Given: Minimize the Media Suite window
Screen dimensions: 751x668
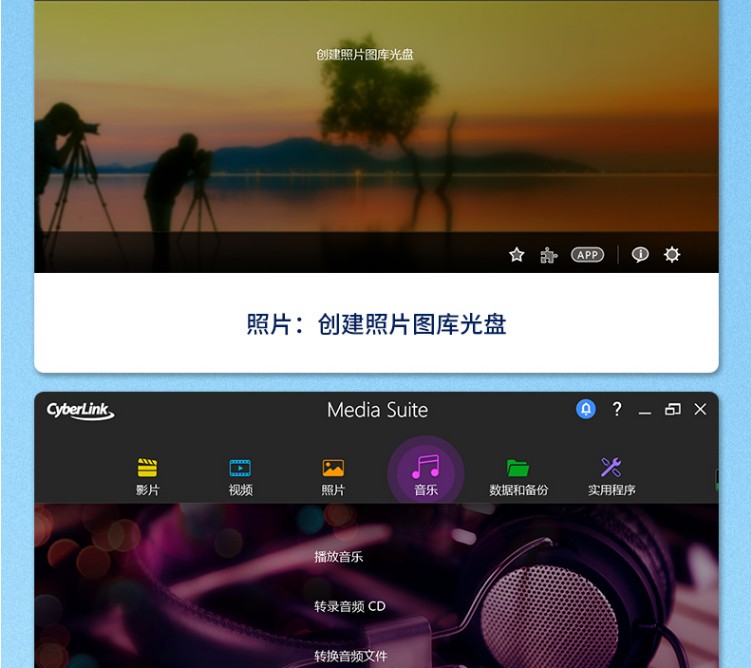Looking at the screenshot, I should pyautogui.click(x=645, y=411).
